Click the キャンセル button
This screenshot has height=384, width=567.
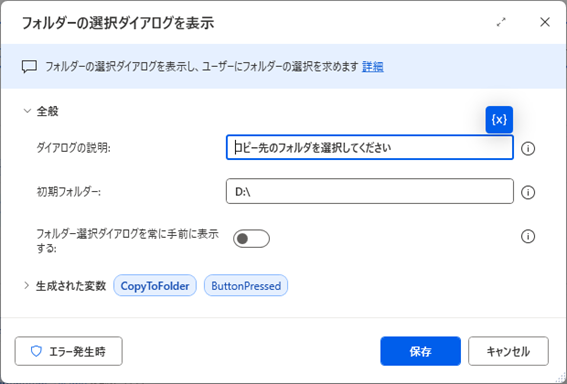coord(508,351)
